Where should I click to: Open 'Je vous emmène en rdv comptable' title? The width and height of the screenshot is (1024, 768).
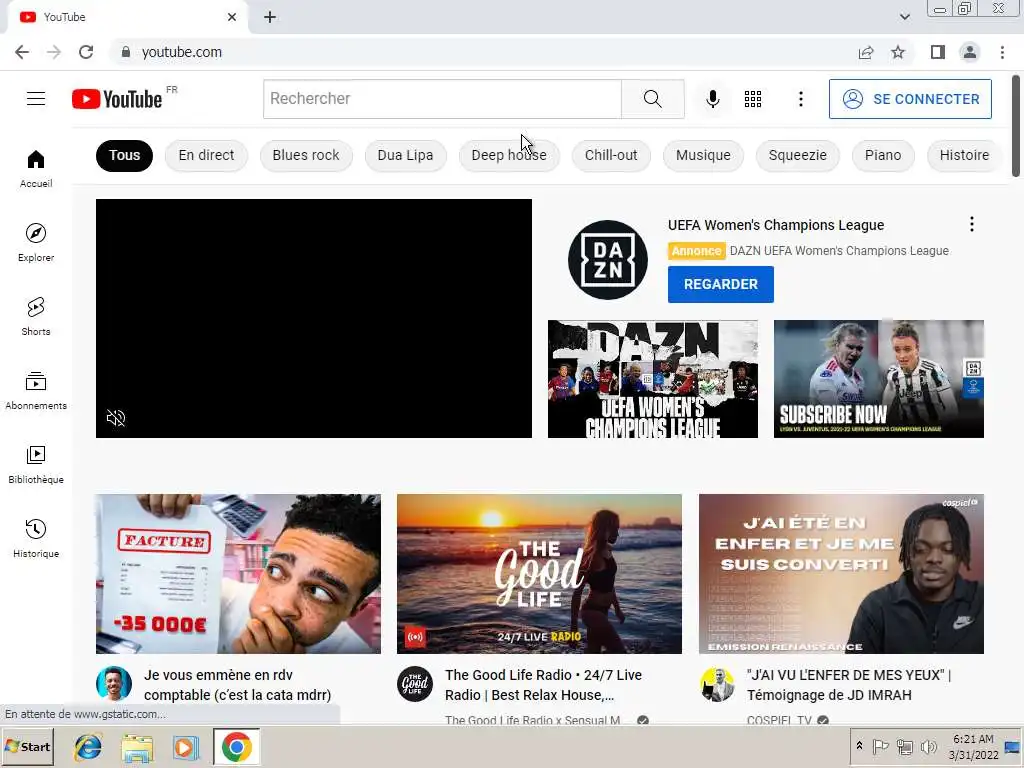click(x=238, y=685)
